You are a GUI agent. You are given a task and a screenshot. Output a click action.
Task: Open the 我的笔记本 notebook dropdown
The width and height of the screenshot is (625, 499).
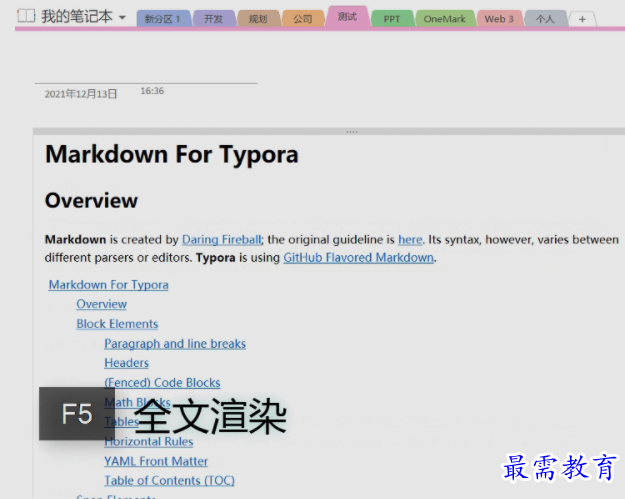pos(122,18)
